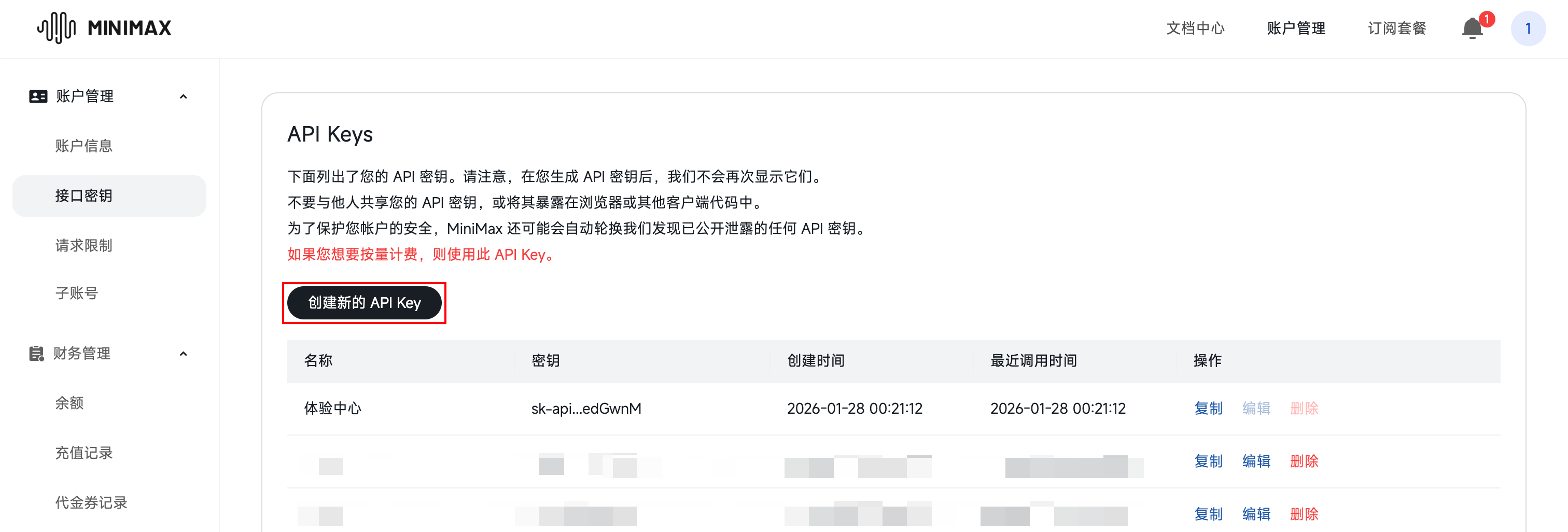Image resolution: width=1568 pixels, height=532 pixels.
Task: Click 创建新的 API Key button
Action: coord(364,302)
